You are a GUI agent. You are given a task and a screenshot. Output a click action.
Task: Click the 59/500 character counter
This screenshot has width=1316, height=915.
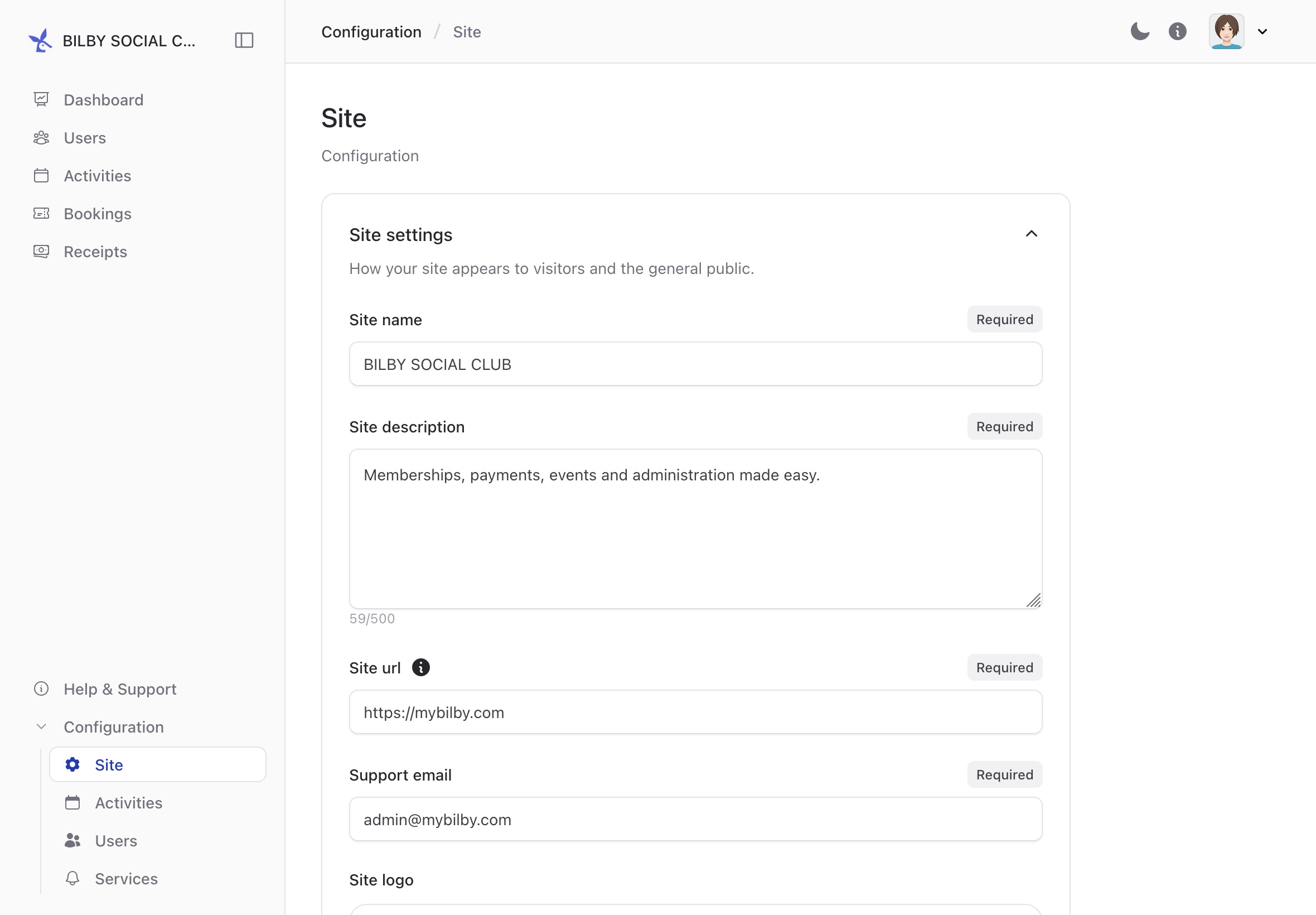[x=372, y=619]
